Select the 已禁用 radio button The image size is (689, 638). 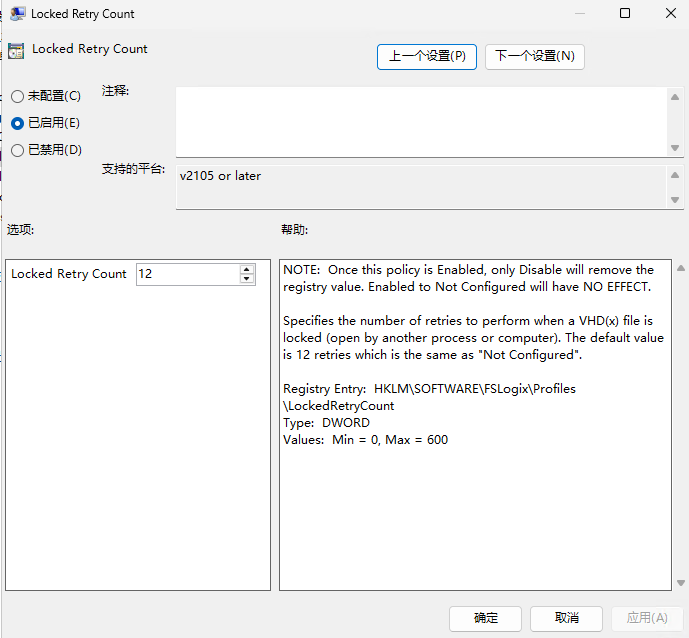point(17,150)
